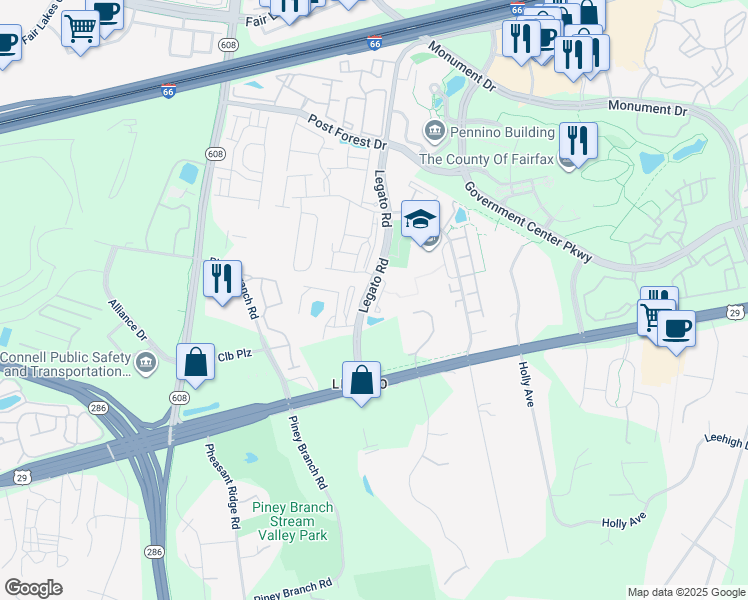Image resolution: width=748 pixels, height=600 pixels.
Task: Select The County Of Fairfax label
Action: (486, 159)
